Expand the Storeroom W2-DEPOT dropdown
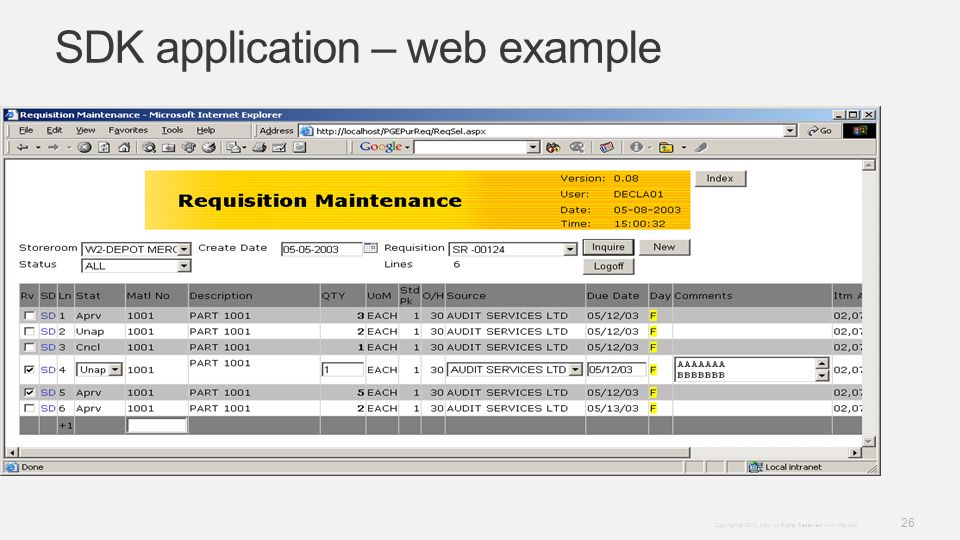The image size is (960, 540). click(184, 250)
